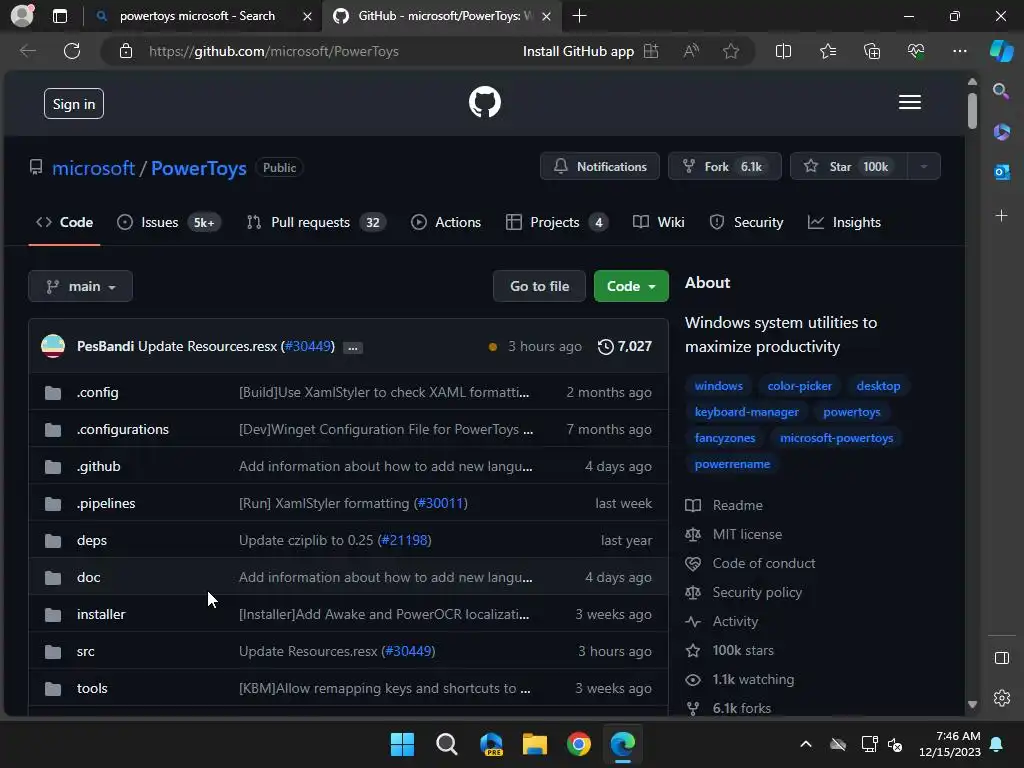This screenshot has height=768, width=1024.
Task: Click the page vertical scrollbar thumb
Action: (x=972, y=111)
